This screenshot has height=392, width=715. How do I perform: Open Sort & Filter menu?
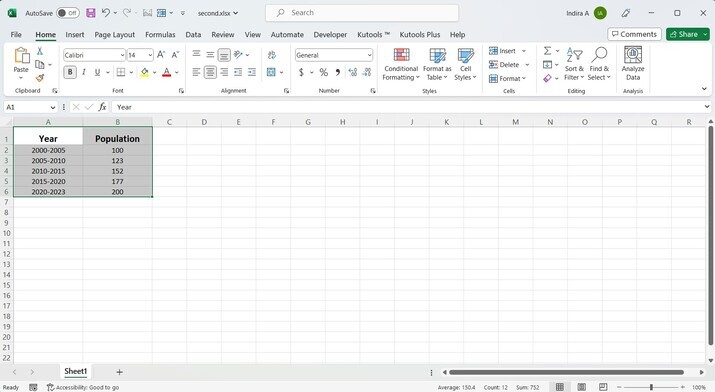click(x=574, y=65)
